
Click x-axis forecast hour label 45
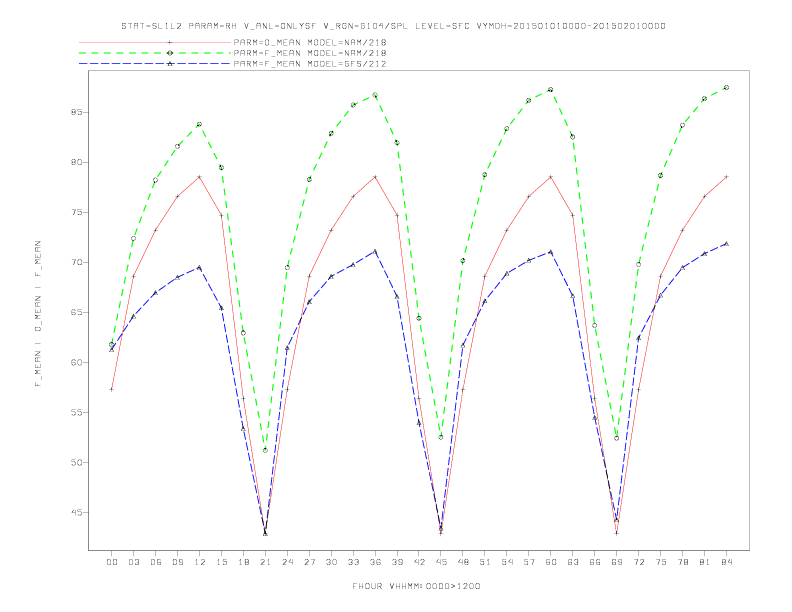point(441,562)
